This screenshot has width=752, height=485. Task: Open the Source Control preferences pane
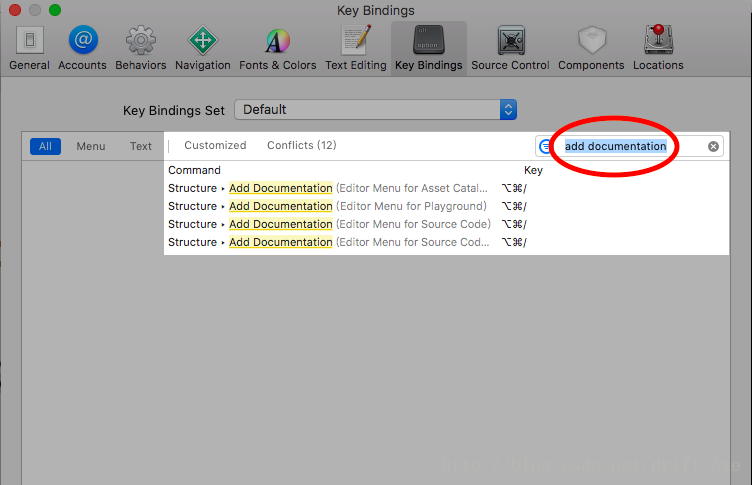[510, 48]
